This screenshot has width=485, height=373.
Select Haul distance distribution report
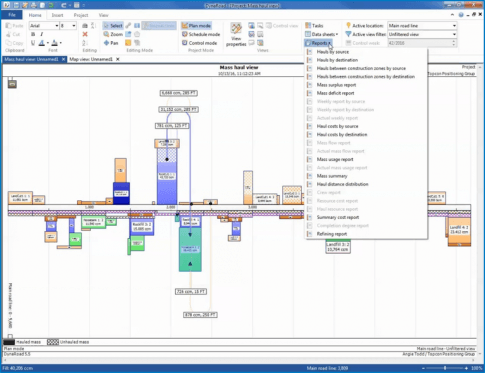click(342, 184)
